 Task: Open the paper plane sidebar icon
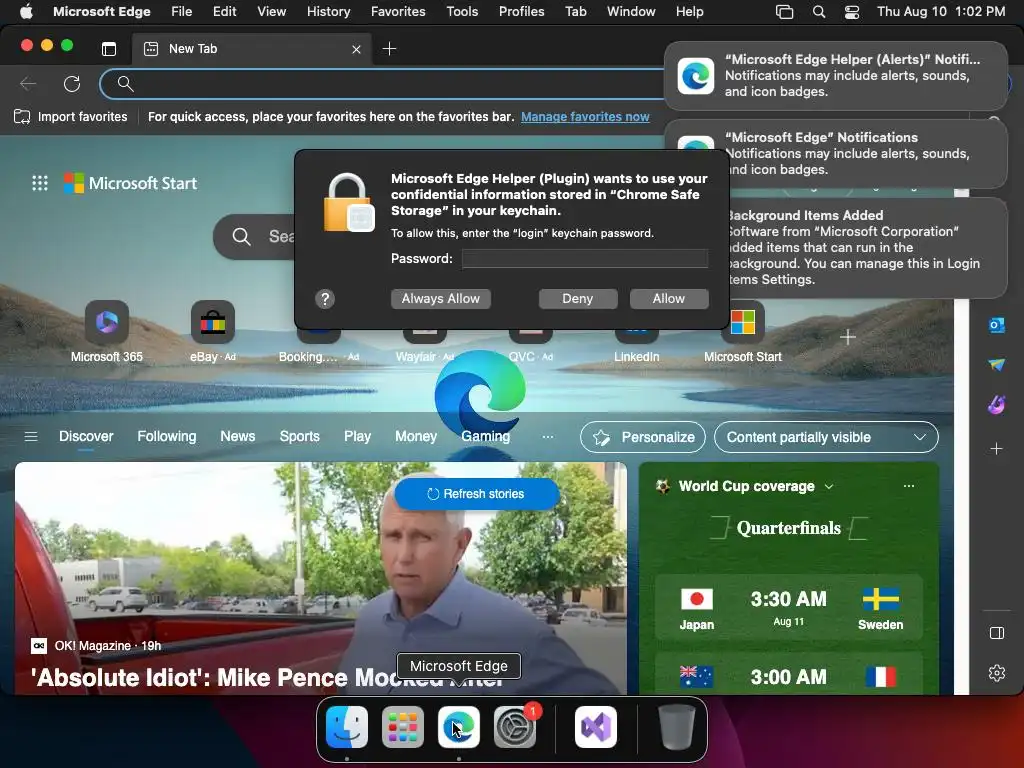tap(997, 364)
